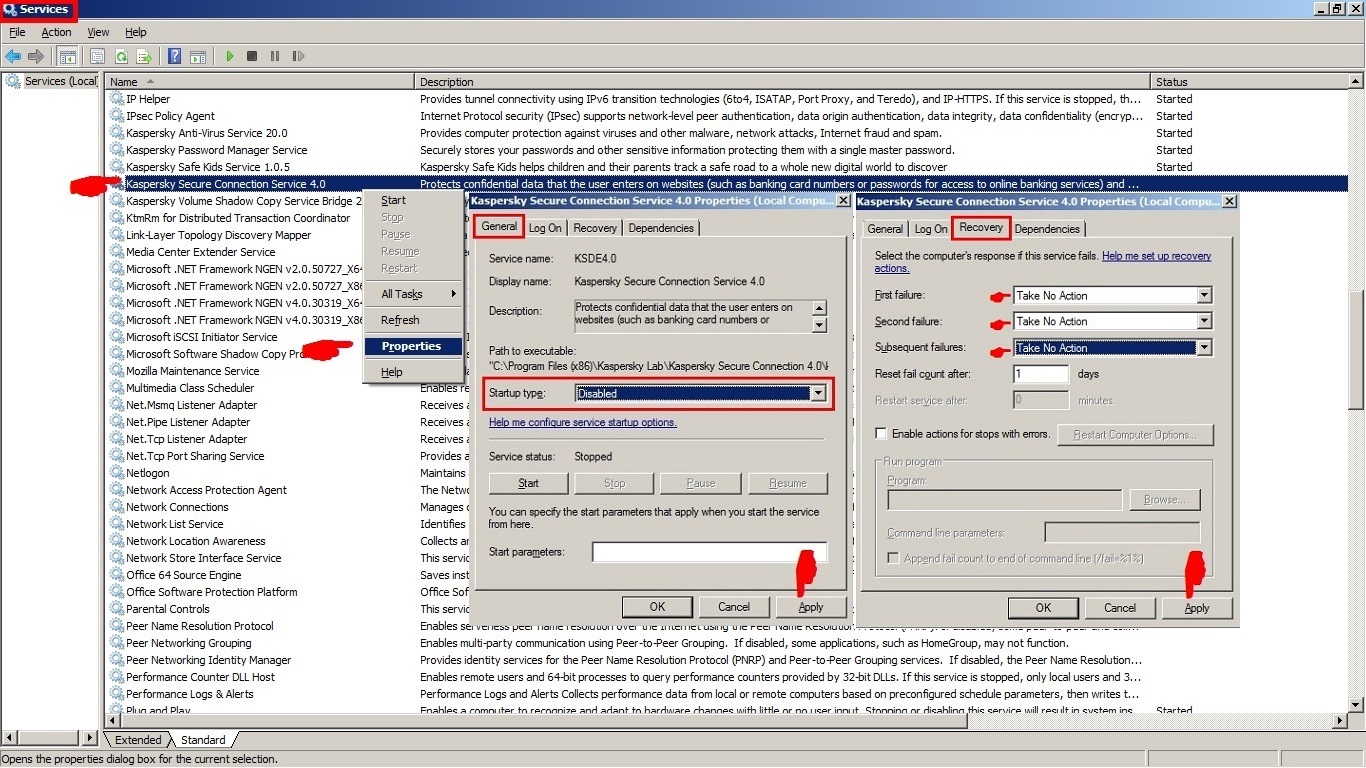Click the Start parameters text field
This screenshot has width=1366, height=768.
(x=709, y=551)
